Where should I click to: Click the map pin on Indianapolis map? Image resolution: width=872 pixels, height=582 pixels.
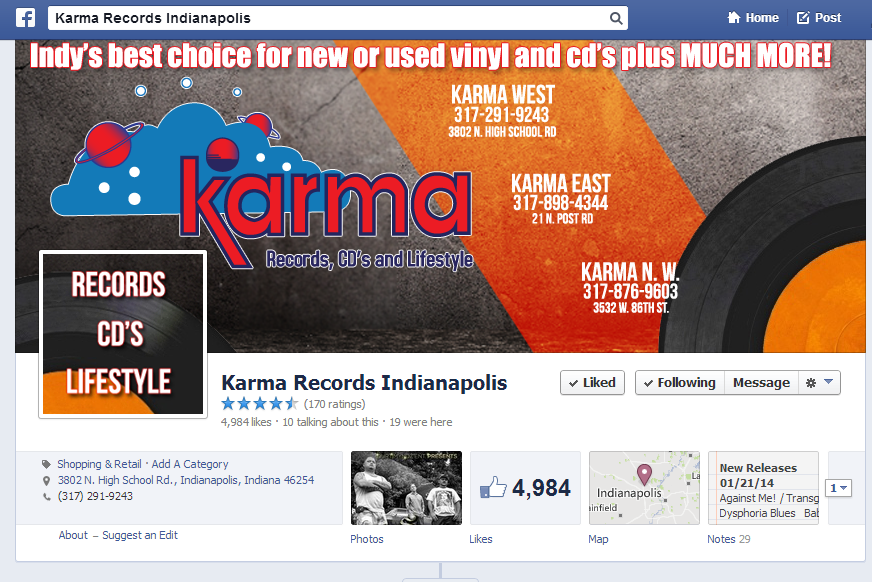tap(644, 474)
